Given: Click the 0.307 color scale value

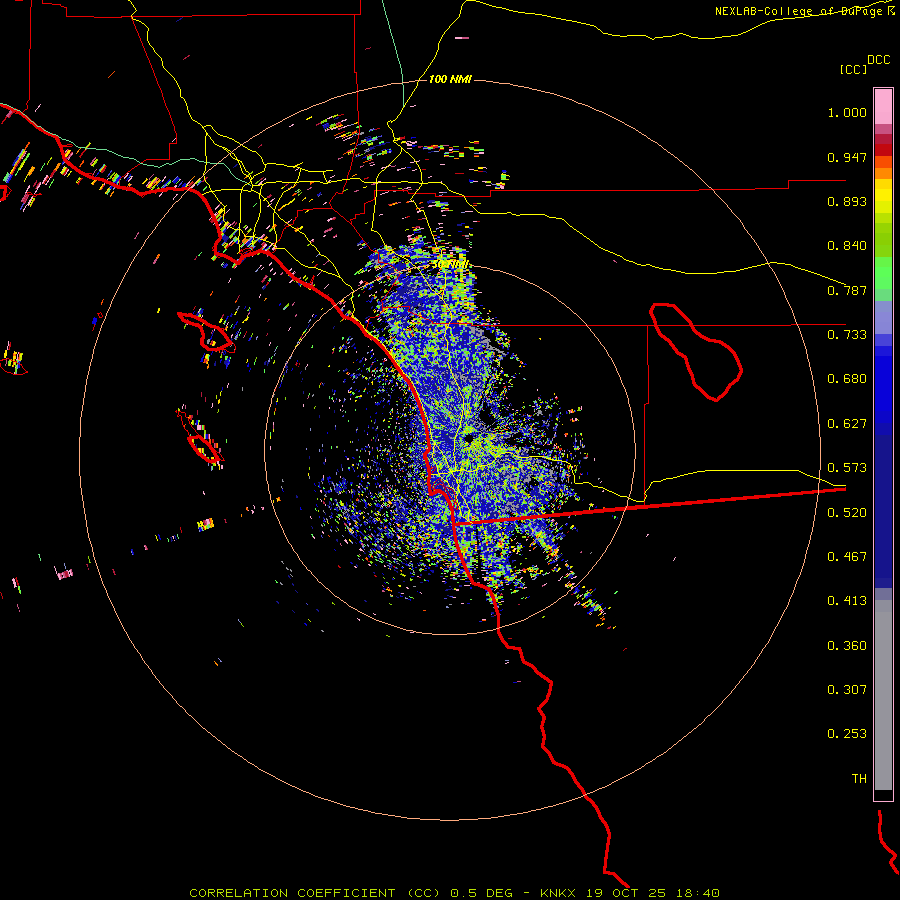Looking at the screenshot, I should 847,690.
